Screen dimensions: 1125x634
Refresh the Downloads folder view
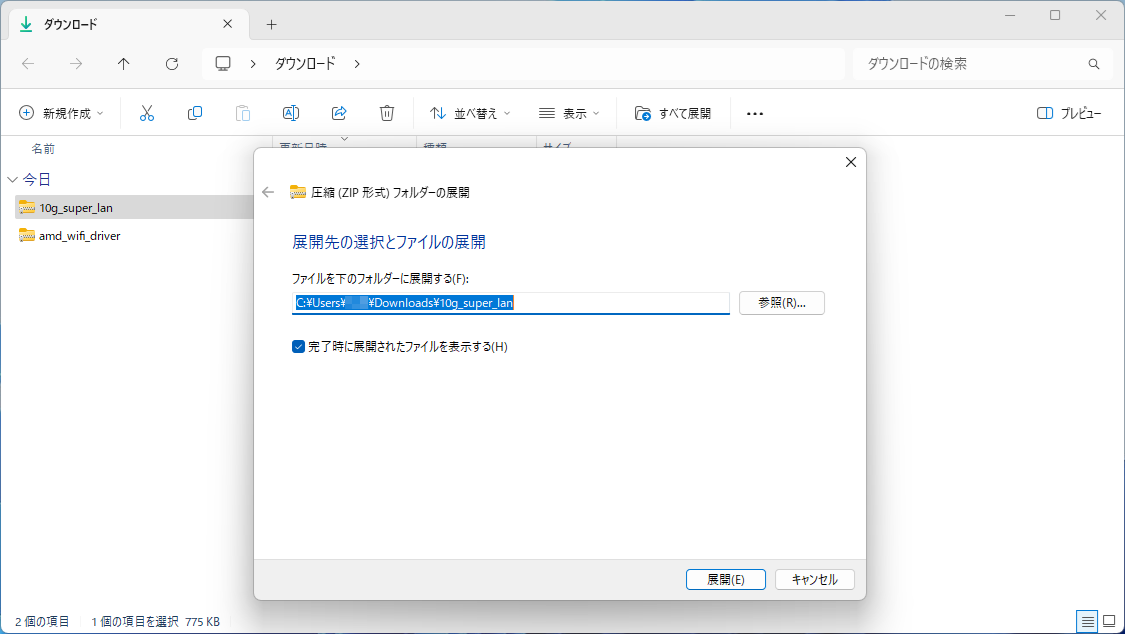point(171,63)
